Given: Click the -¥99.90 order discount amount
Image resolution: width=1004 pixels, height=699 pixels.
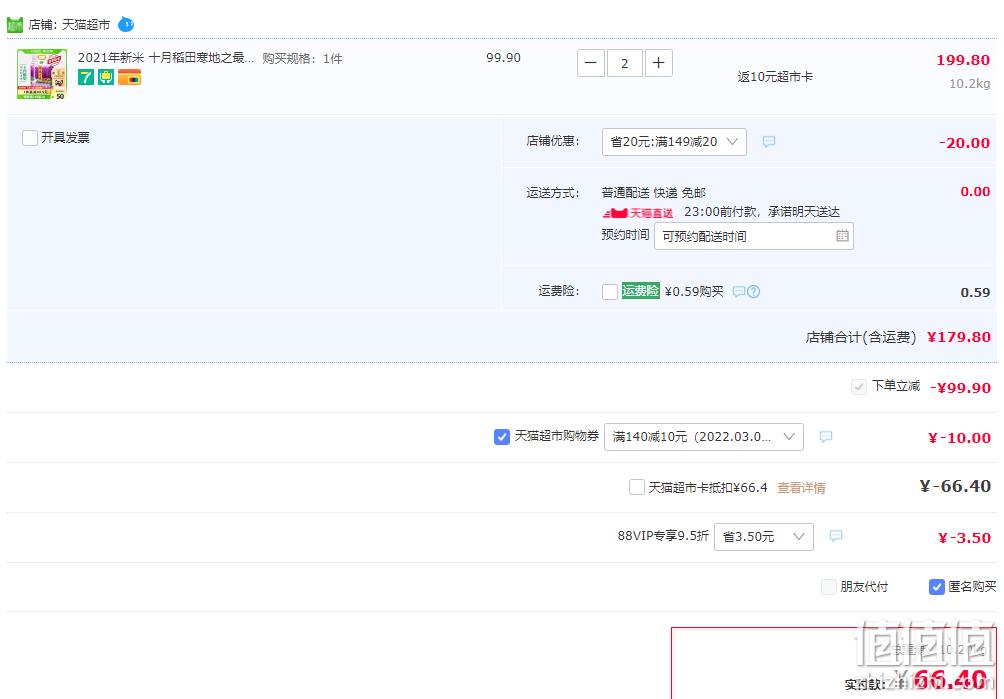Looking at the screenshot, I should (x=960, y=388).
